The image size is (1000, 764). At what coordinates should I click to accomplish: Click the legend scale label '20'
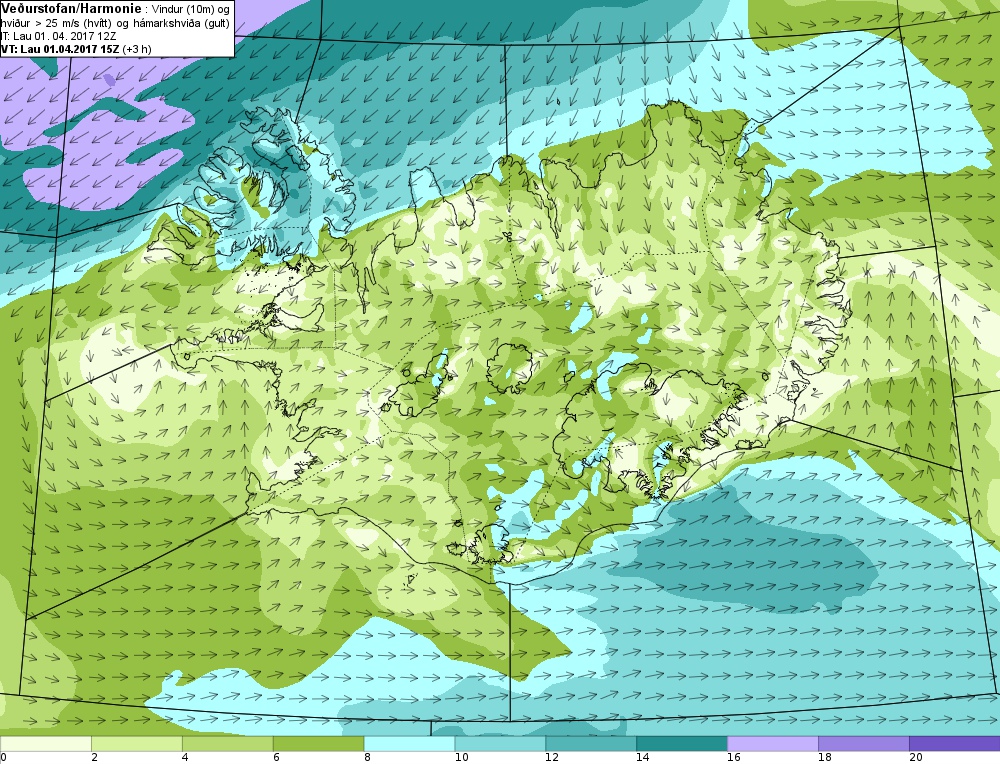[915, 757]
